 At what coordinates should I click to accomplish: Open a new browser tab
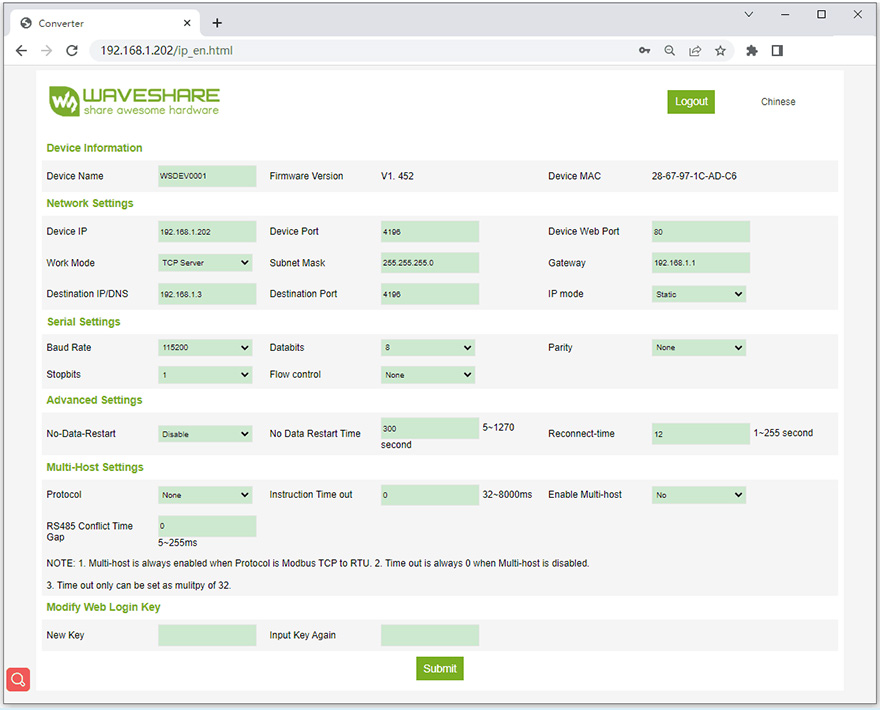217,23
